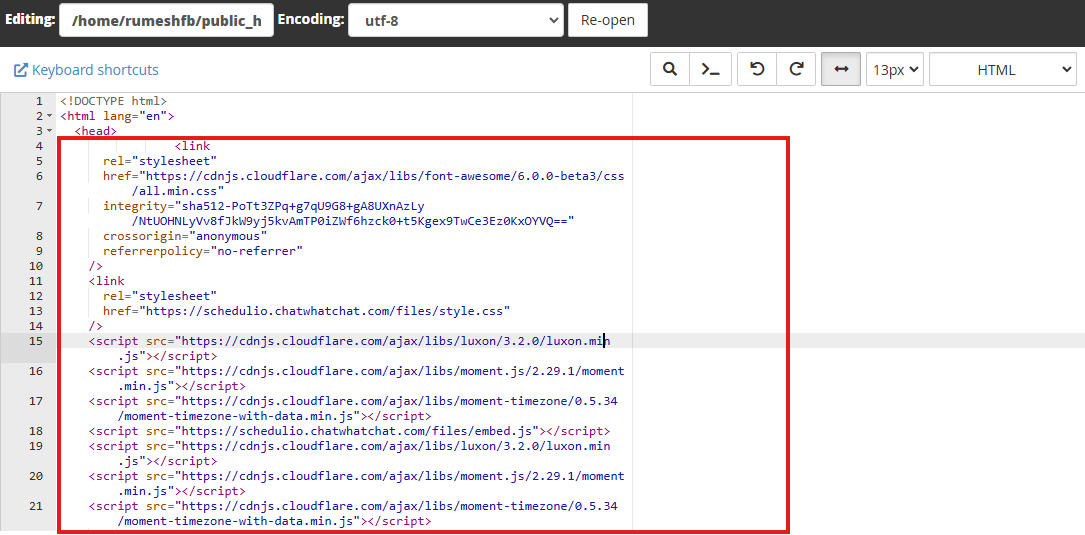1085x535 pixels.
Task: Collapse the head tag fold on line 3
Action: tap(50, 131)
